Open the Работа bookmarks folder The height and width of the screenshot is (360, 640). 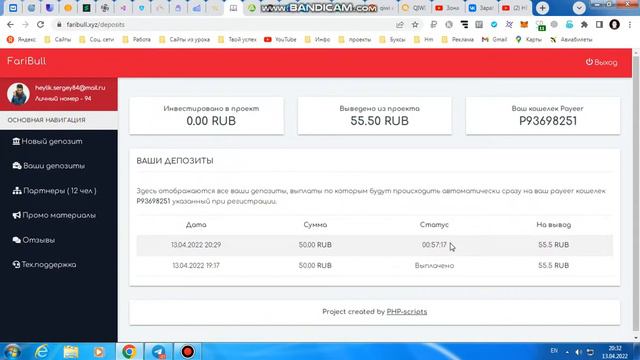137,40
